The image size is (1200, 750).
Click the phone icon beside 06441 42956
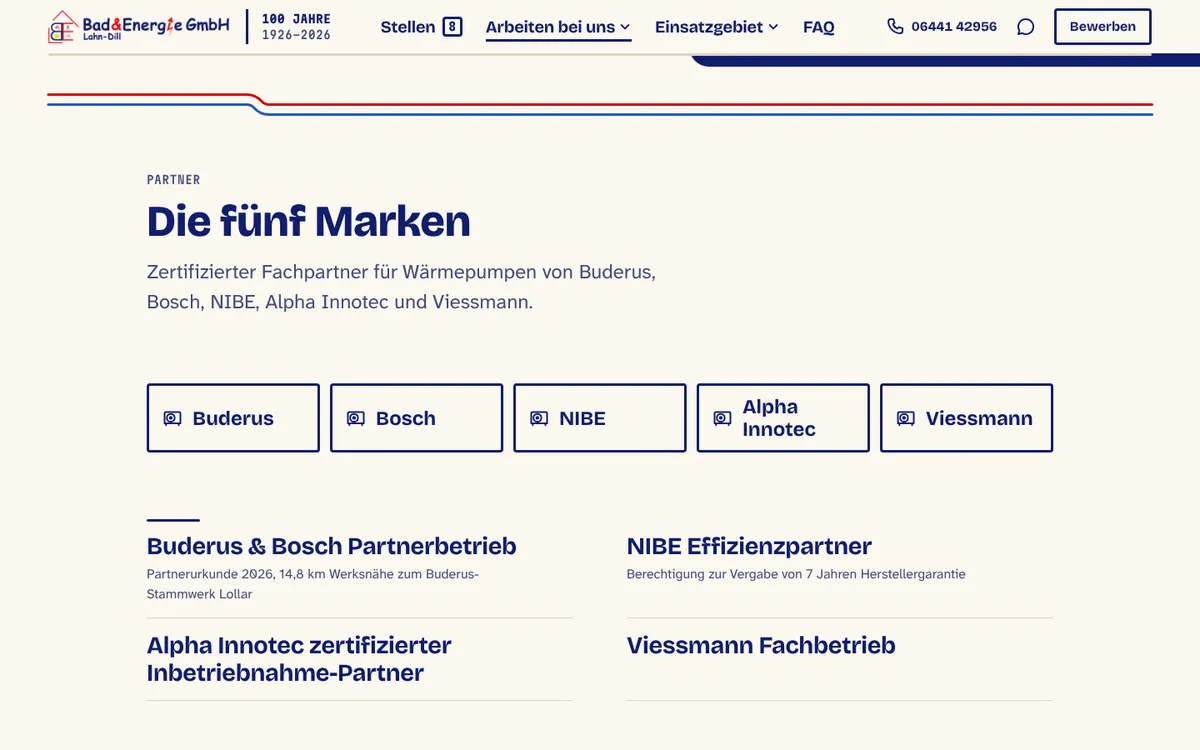tap(895, 26)
